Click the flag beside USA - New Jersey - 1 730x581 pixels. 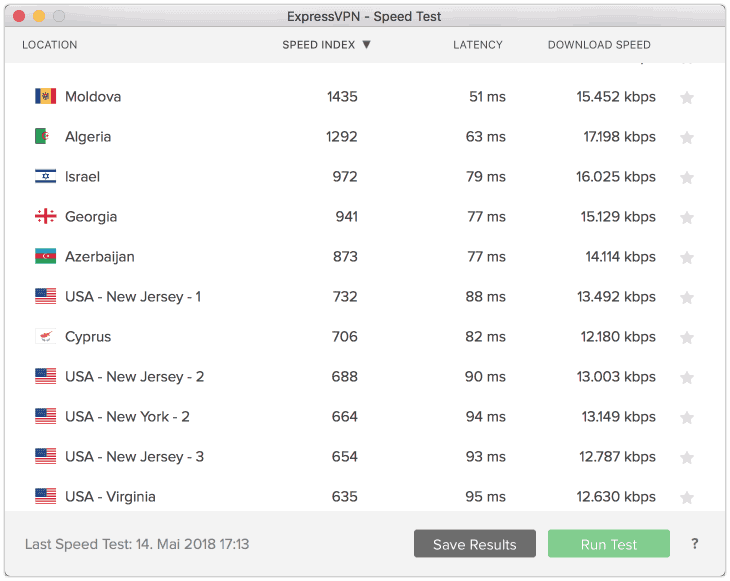point(46,297)
